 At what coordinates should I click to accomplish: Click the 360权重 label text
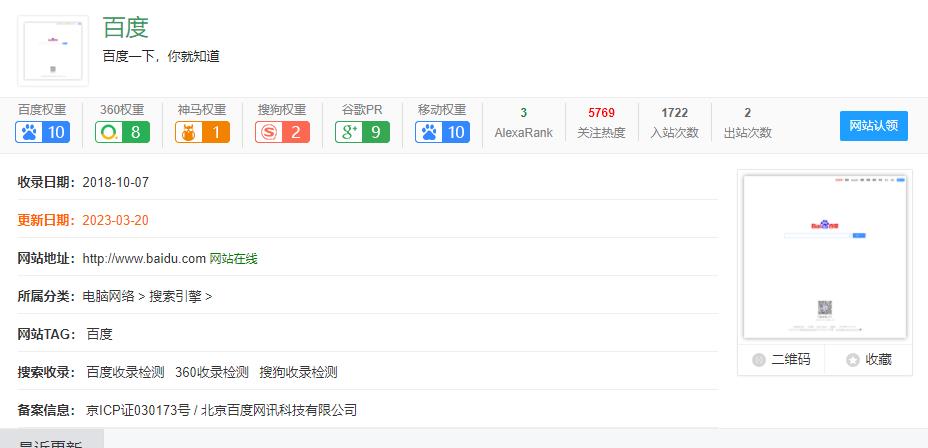122,109
